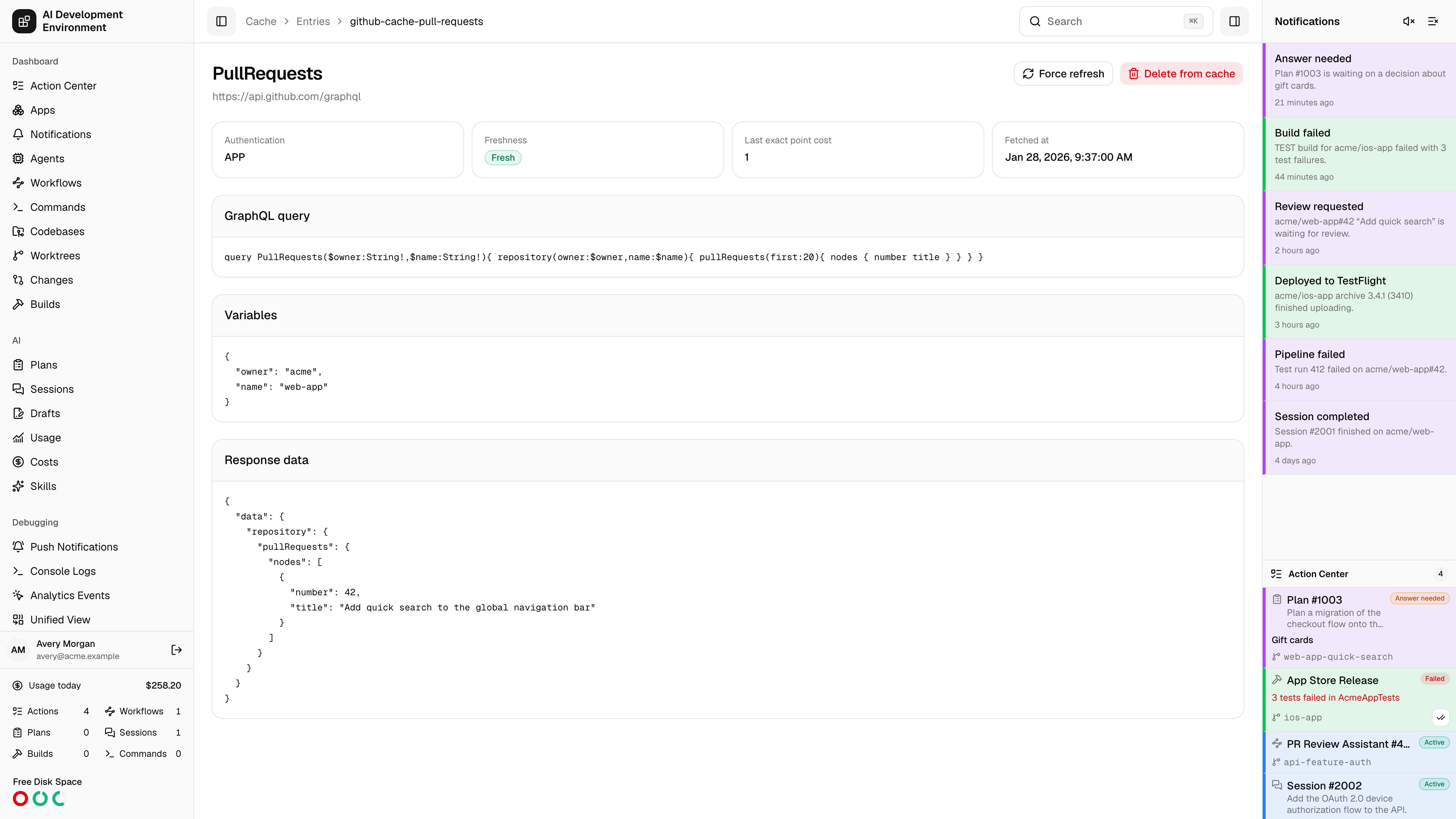Click the Sessions count in usage footer
Screen dimensions: 1456x819
[x=178, y=733]
